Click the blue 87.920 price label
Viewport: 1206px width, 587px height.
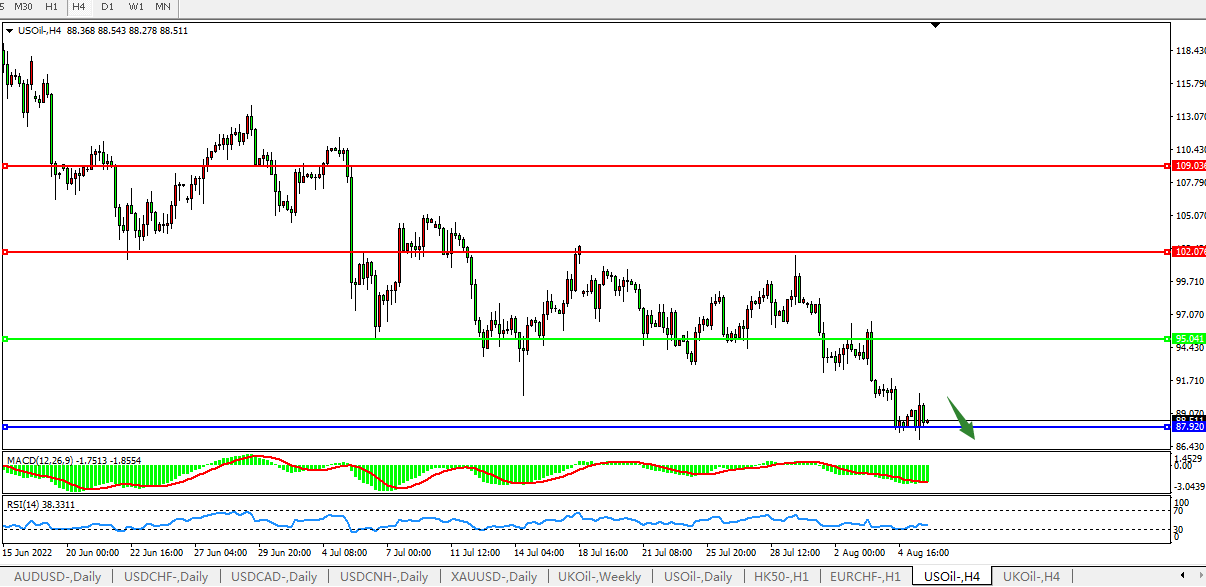click(1189, 427)
